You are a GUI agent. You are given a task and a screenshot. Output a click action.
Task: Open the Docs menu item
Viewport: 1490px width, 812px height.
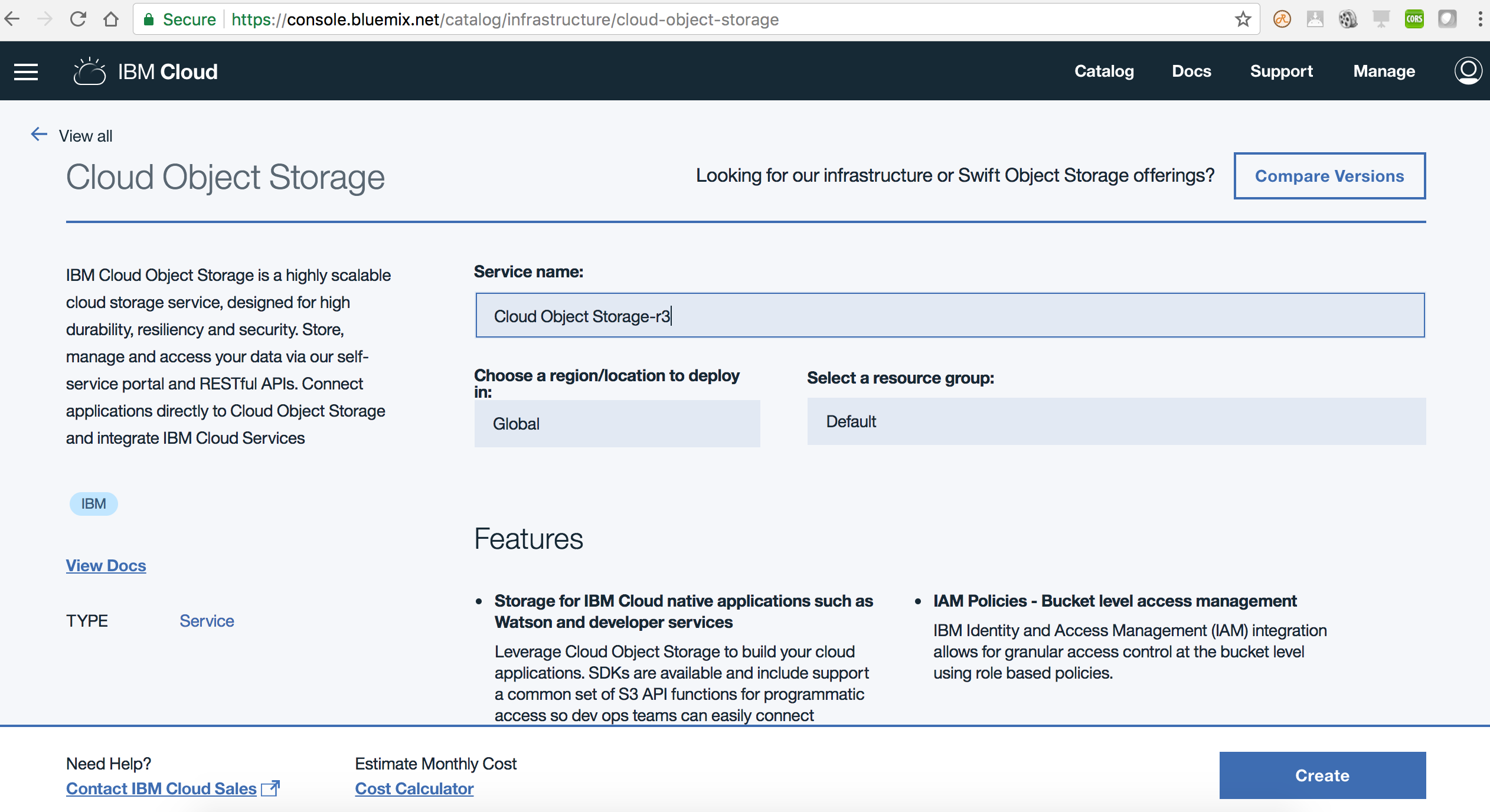click(x=1191, y=71)
